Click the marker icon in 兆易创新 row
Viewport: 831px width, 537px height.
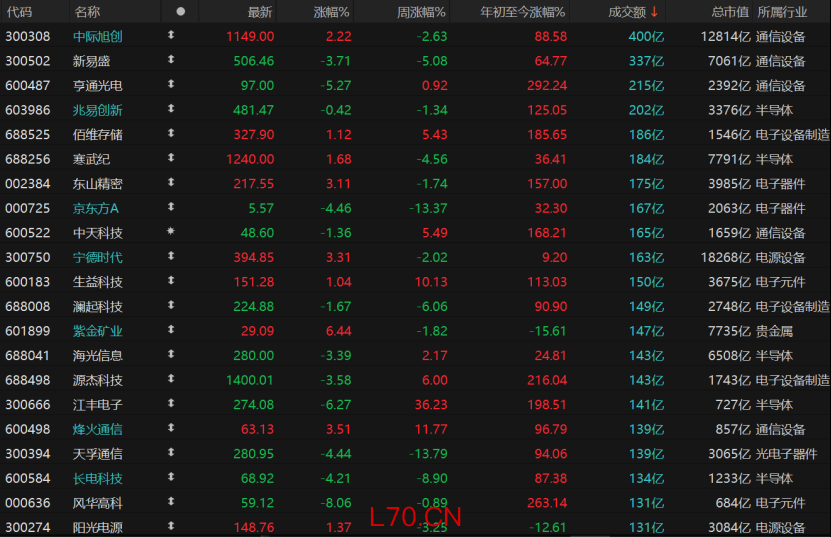coord(171,109)
